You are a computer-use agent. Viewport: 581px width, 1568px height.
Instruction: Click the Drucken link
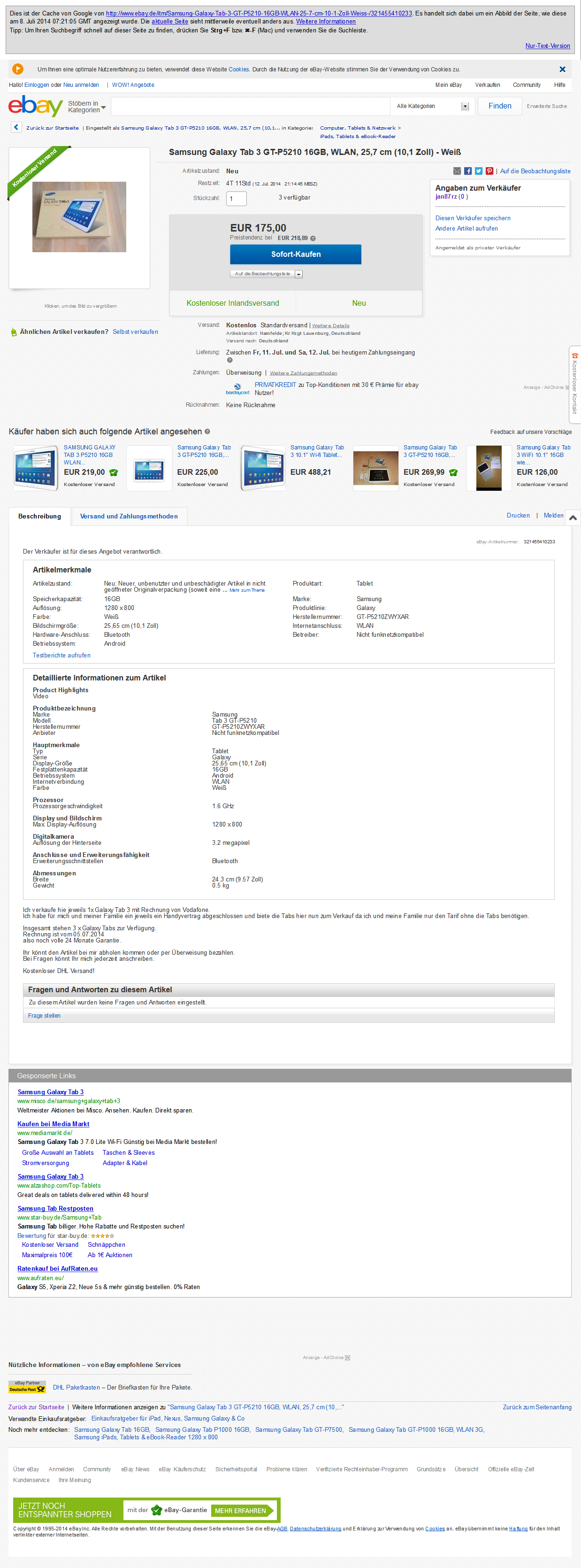coord(518,515)
